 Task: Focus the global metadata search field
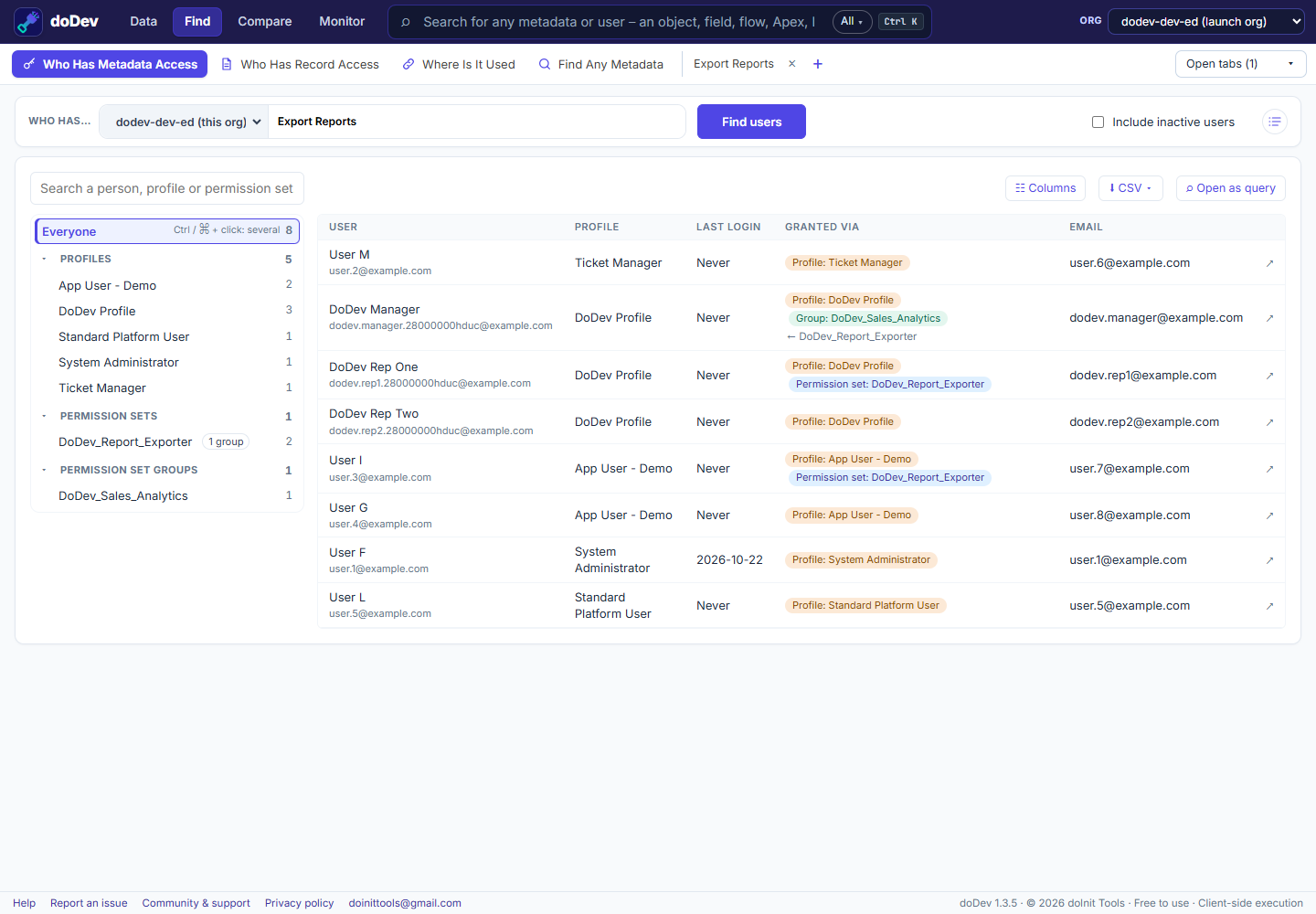[620, 22]
